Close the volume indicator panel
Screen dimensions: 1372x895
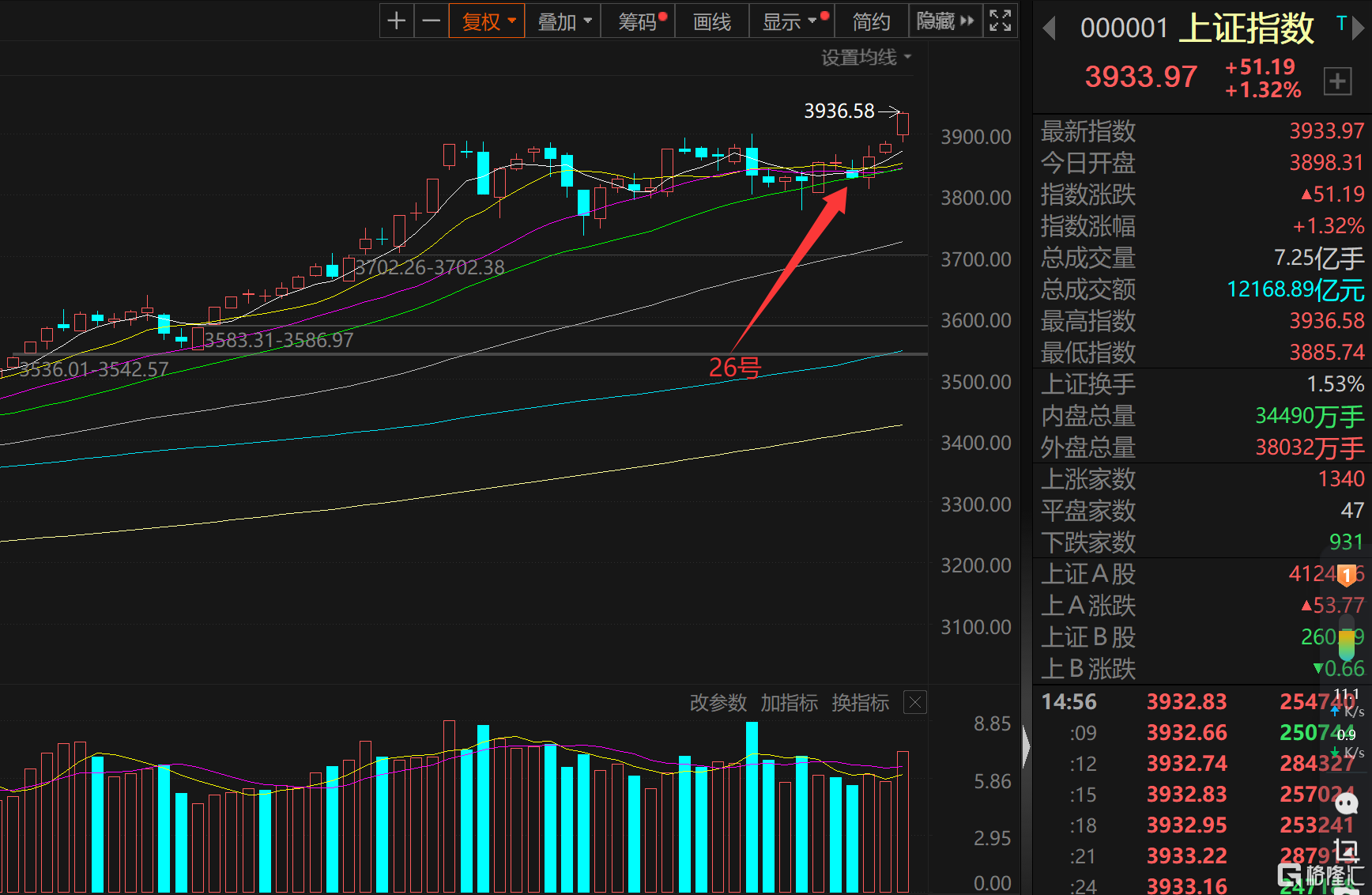(x=915, y=702)
